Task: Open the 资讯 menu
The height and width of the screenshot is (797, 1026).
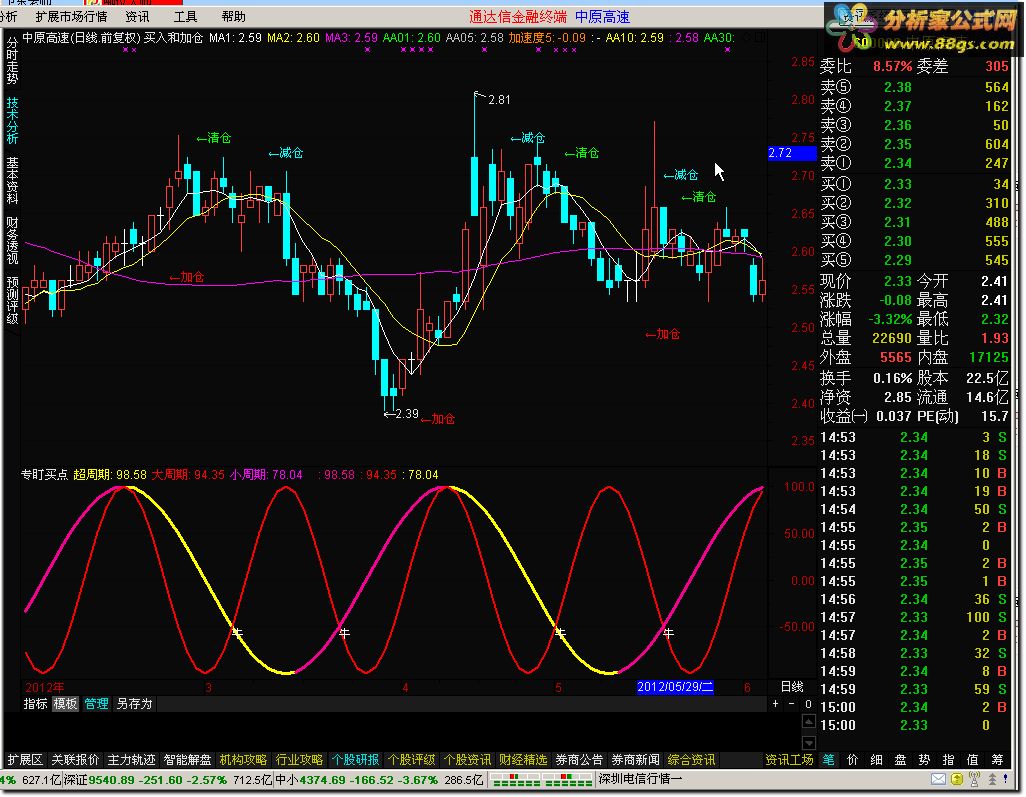Action: coord(137,17)
